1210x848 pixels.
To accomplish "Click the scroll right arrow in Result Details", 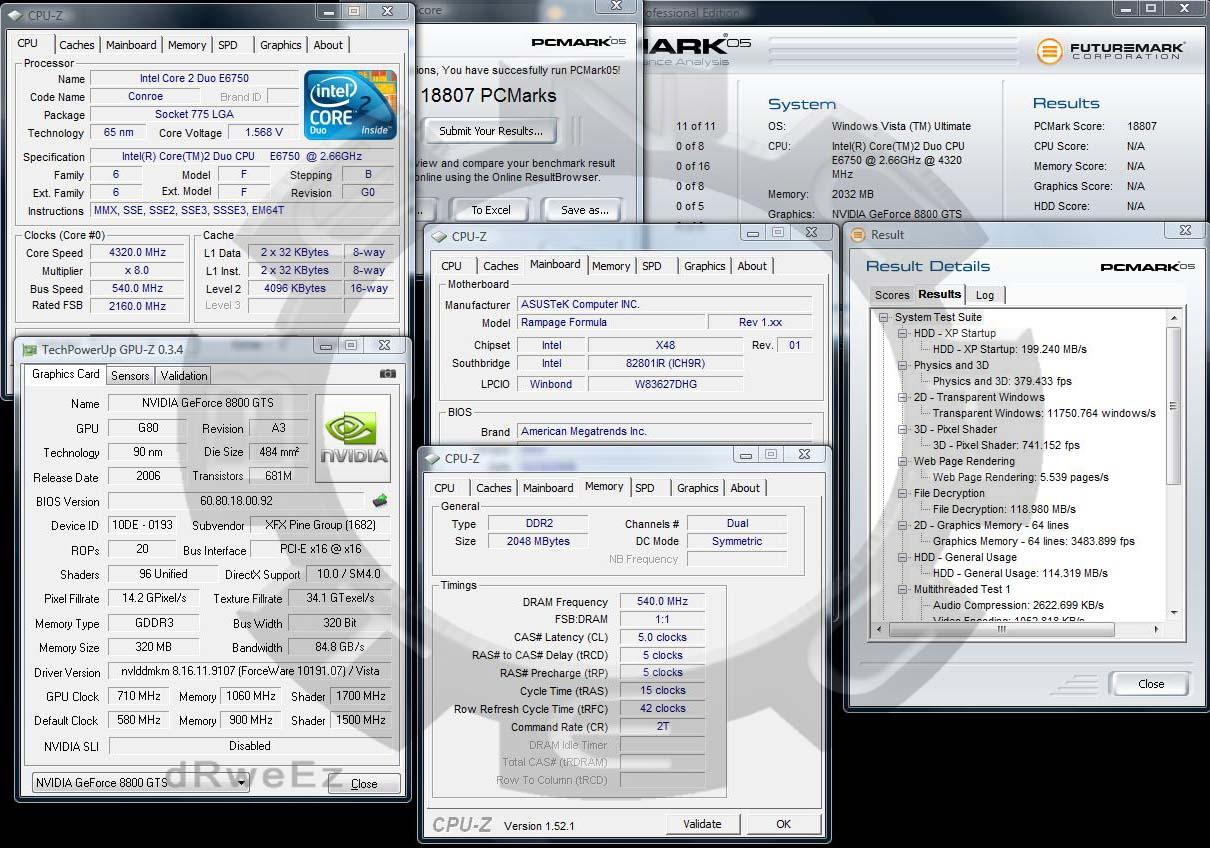I will [1157, 630].
